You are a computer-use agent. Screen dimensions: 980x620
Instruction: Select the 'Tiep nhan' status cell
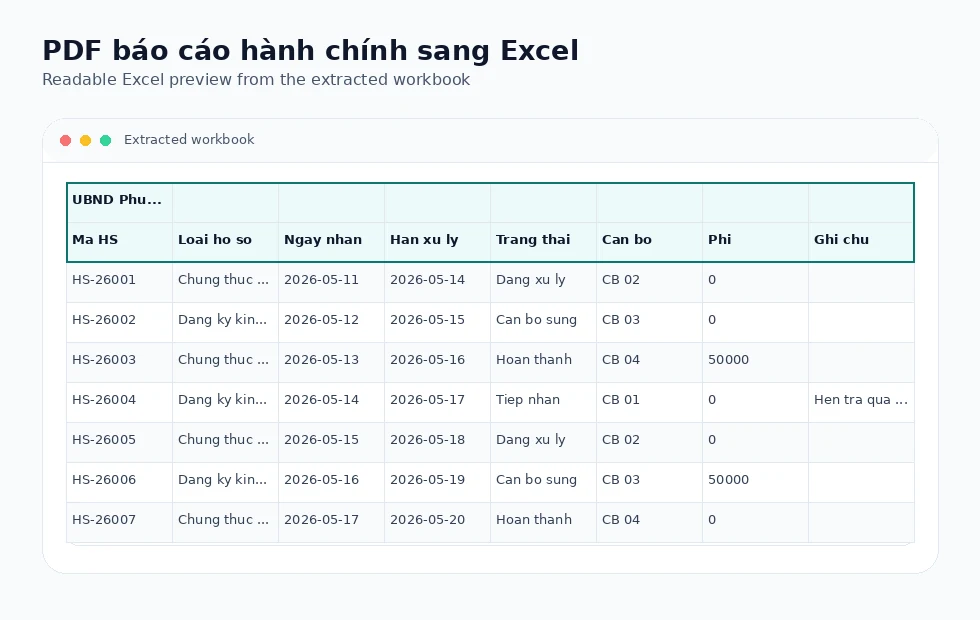coord(543,402)
